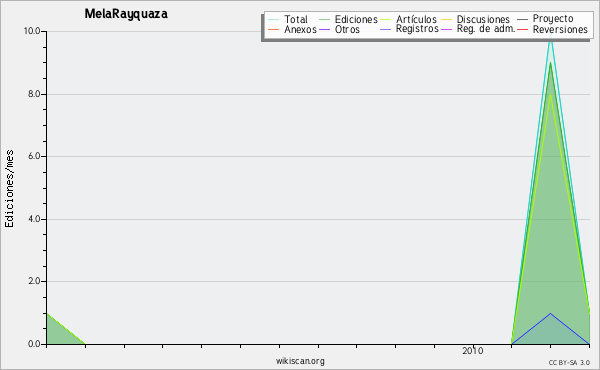This screenshot has height=370, width=600.
Task: Click the green Ediciones legend line swatch
Action: [324, 19]
